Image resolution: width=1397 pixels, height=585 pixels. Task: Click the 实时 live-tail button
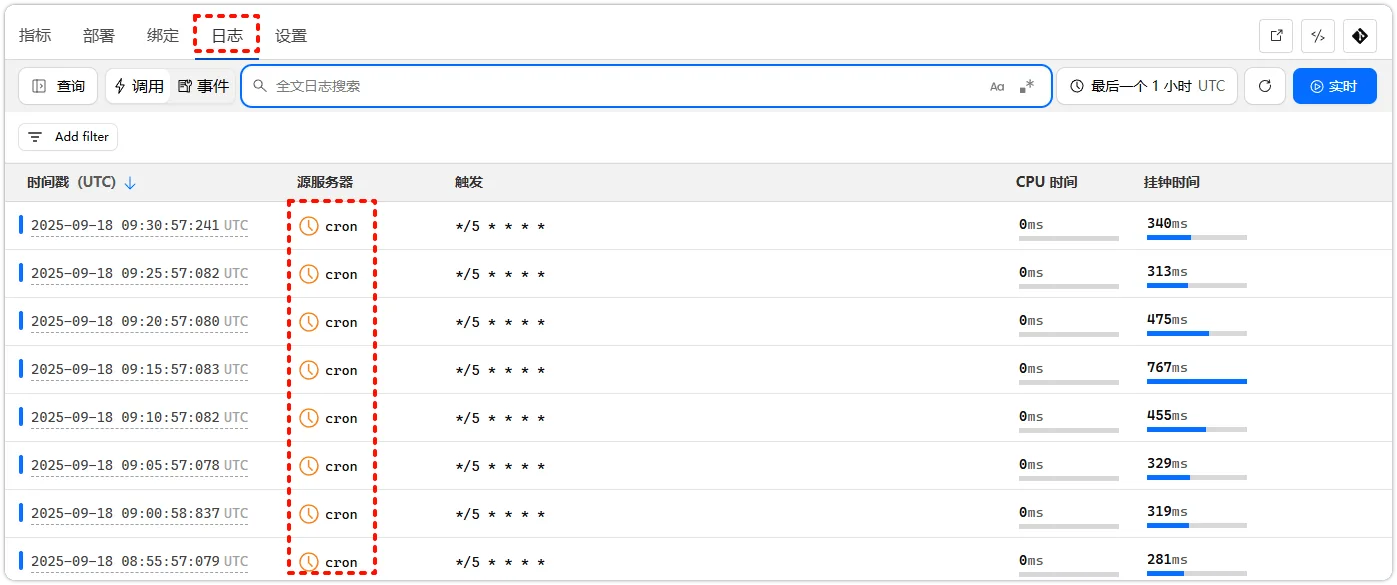1334,85
